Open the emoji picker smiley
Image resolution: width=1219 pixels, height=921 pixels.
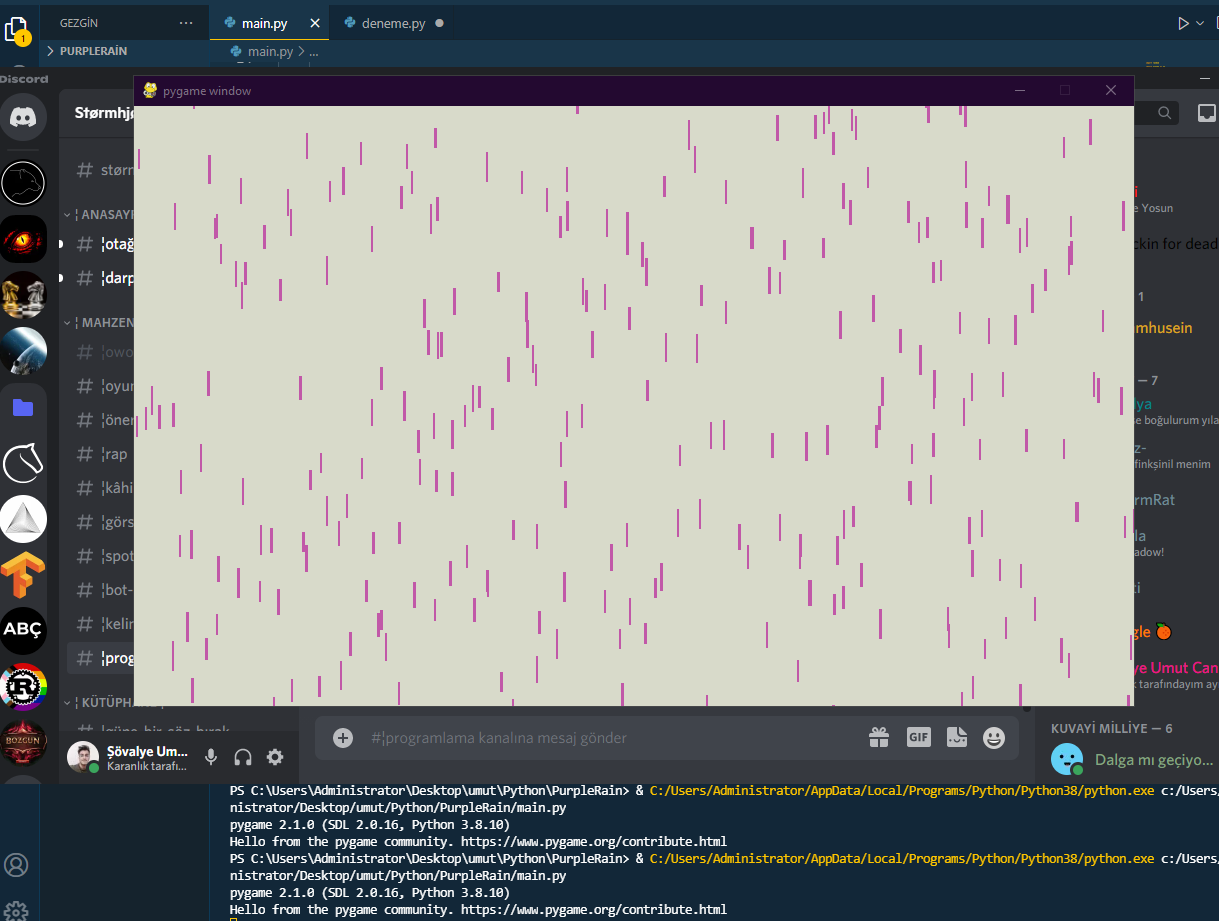tap(994, 738)
